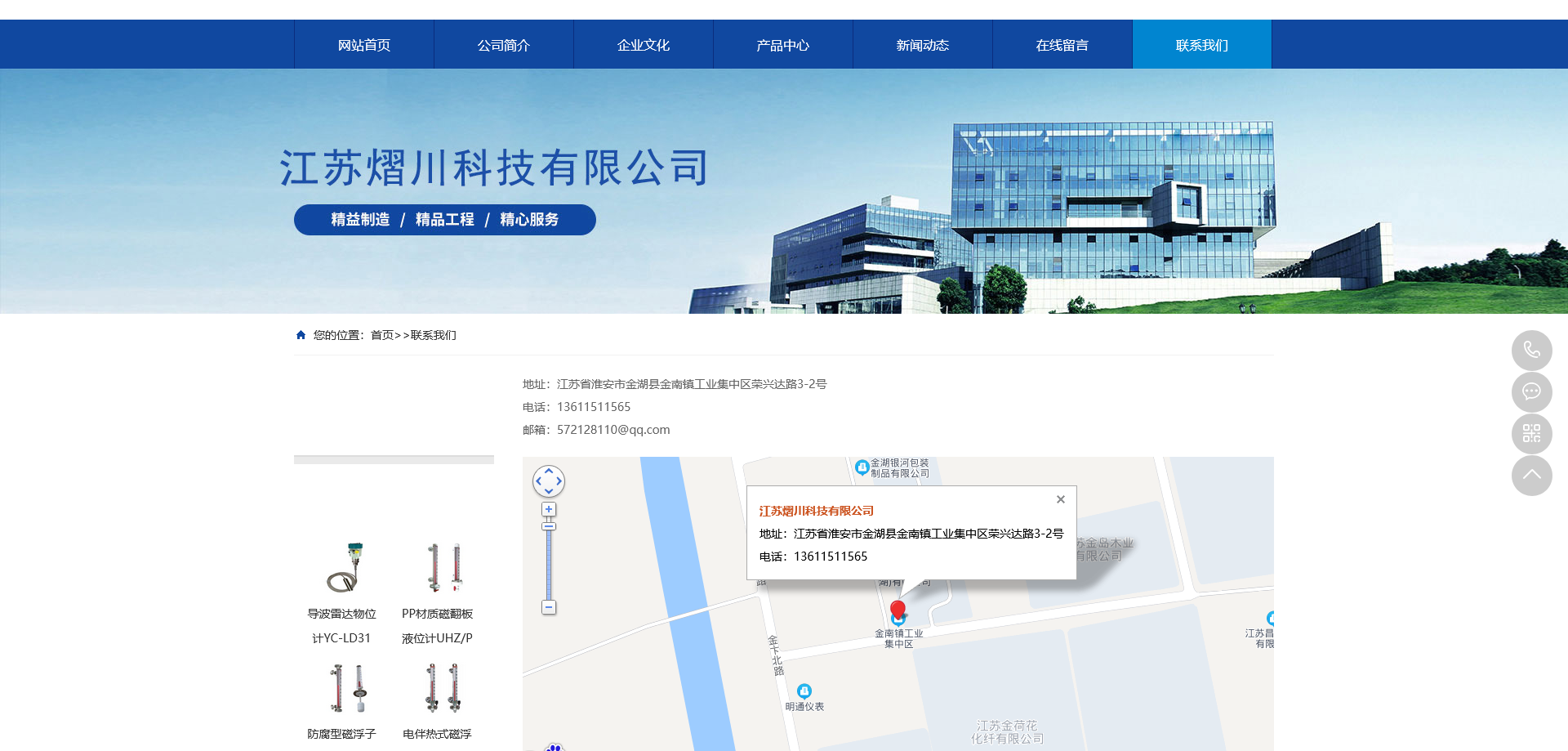Screen dimensions: 1568x751
Task: Click the back-to-top arrow icon
Action: pos(1531,475)
